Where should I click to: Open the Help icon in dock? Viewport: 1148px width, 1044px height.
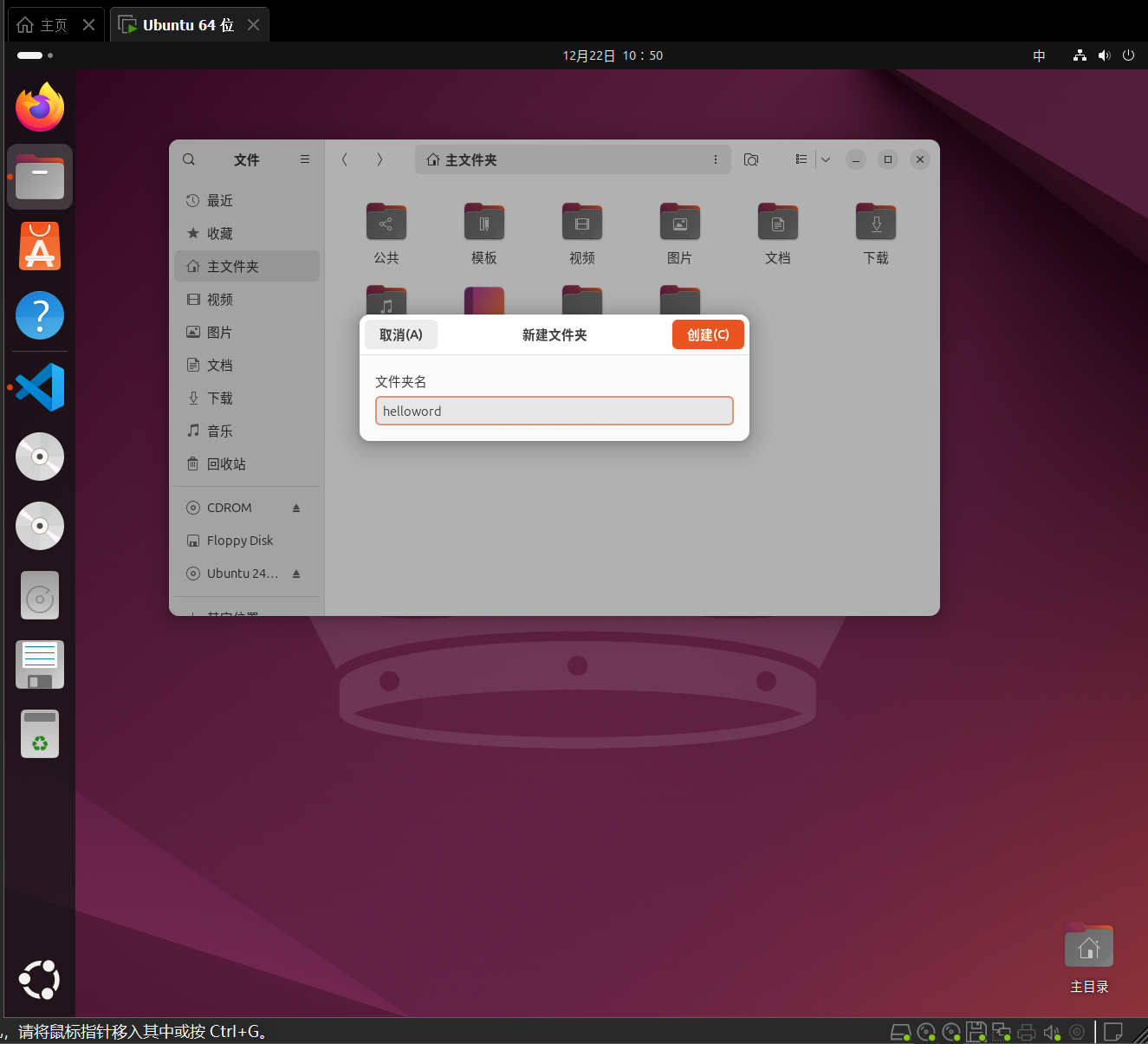[x=40, y=315]
